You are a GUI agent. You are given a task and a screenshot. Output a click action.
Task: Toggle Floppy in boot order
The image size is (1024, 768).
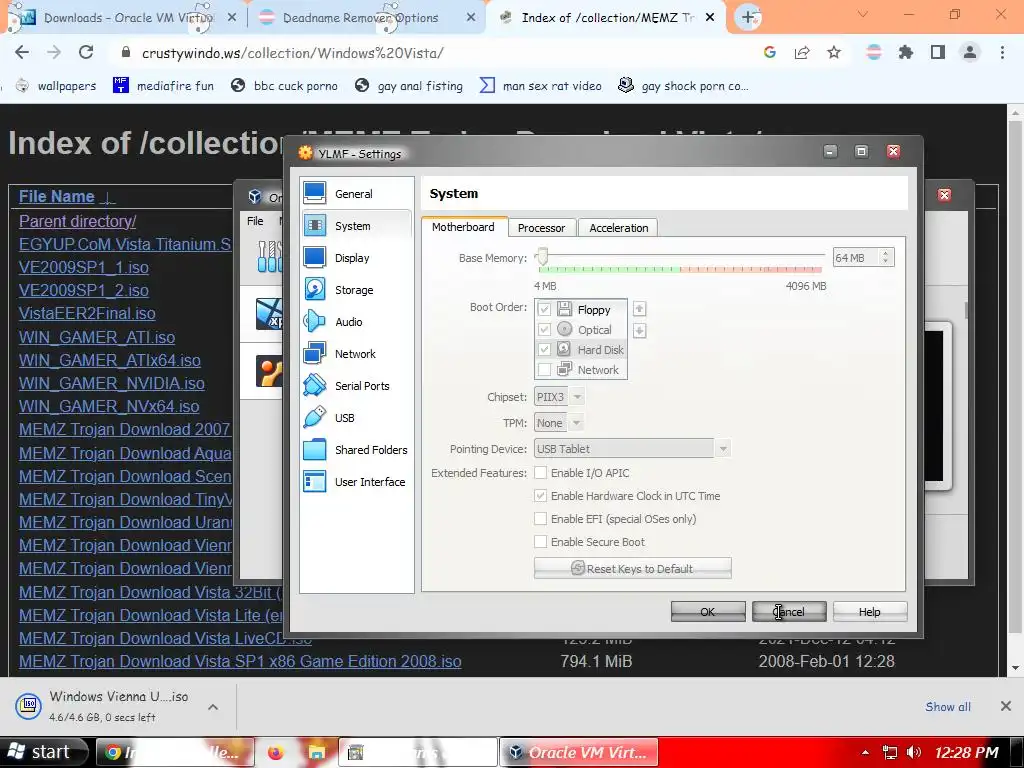tap(544, 309)
